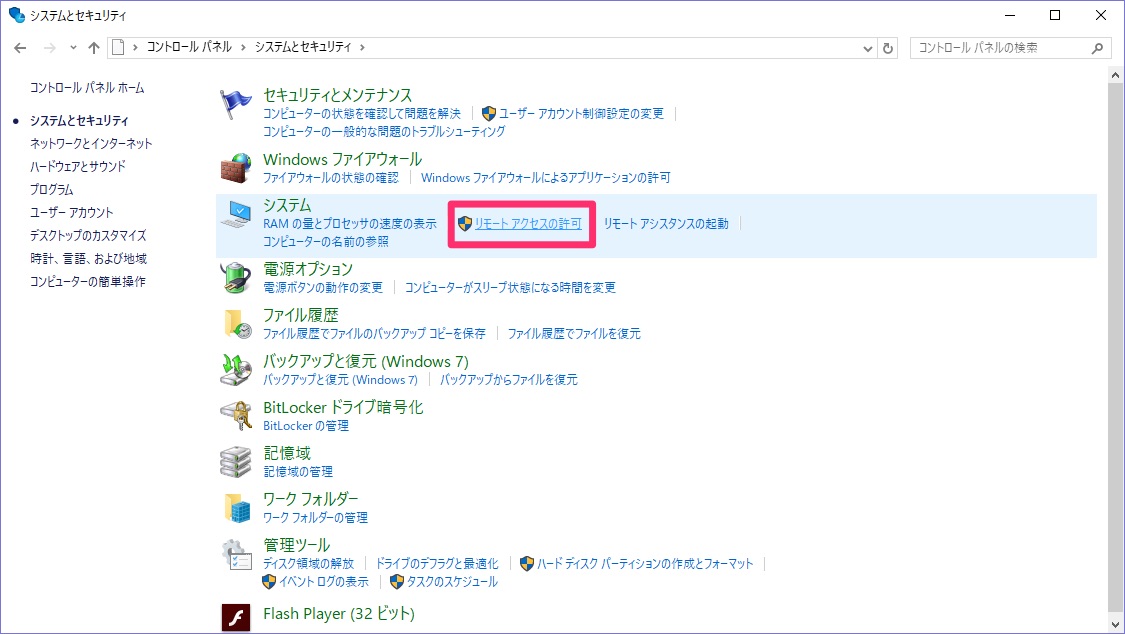Click ワーク フォルダーの管理 link
1125x634 pixels.
pyautogui.click(x=315, y=517)
